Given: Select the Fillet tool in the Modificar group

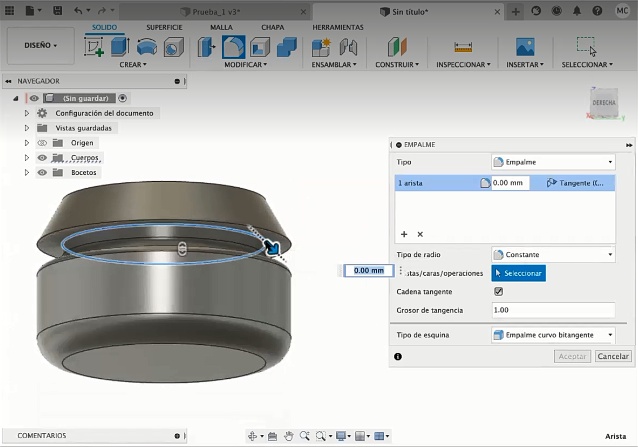Looking at the screenshot, I should (234, 47).
